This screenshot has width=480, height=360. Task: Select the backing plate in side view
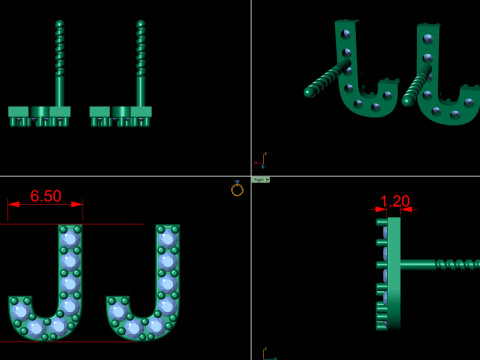point(394,273)
